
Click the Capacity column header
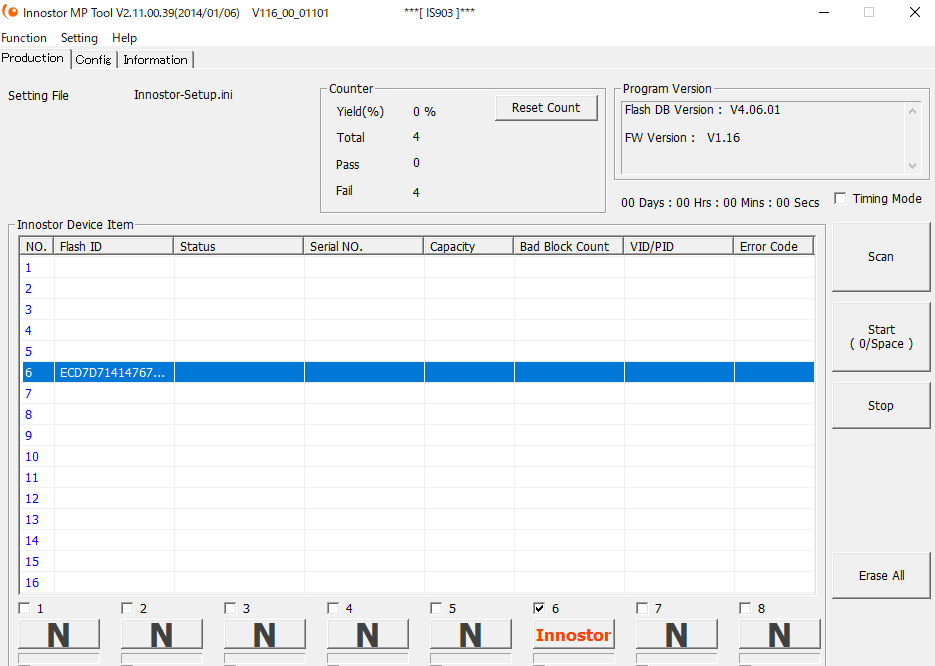(x=469, y=246)
